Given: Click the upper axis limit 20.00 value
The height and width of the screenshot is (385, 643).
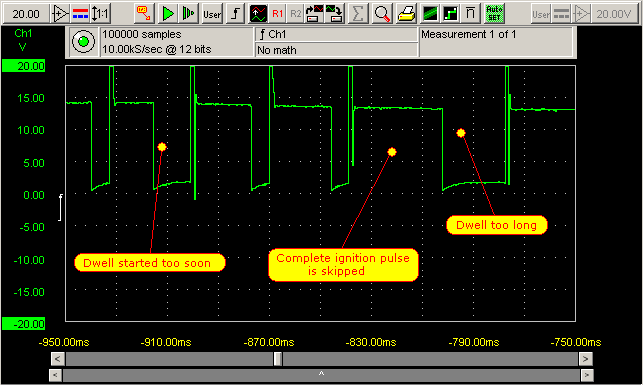Looking at the screenshot, I should [23, 66].
